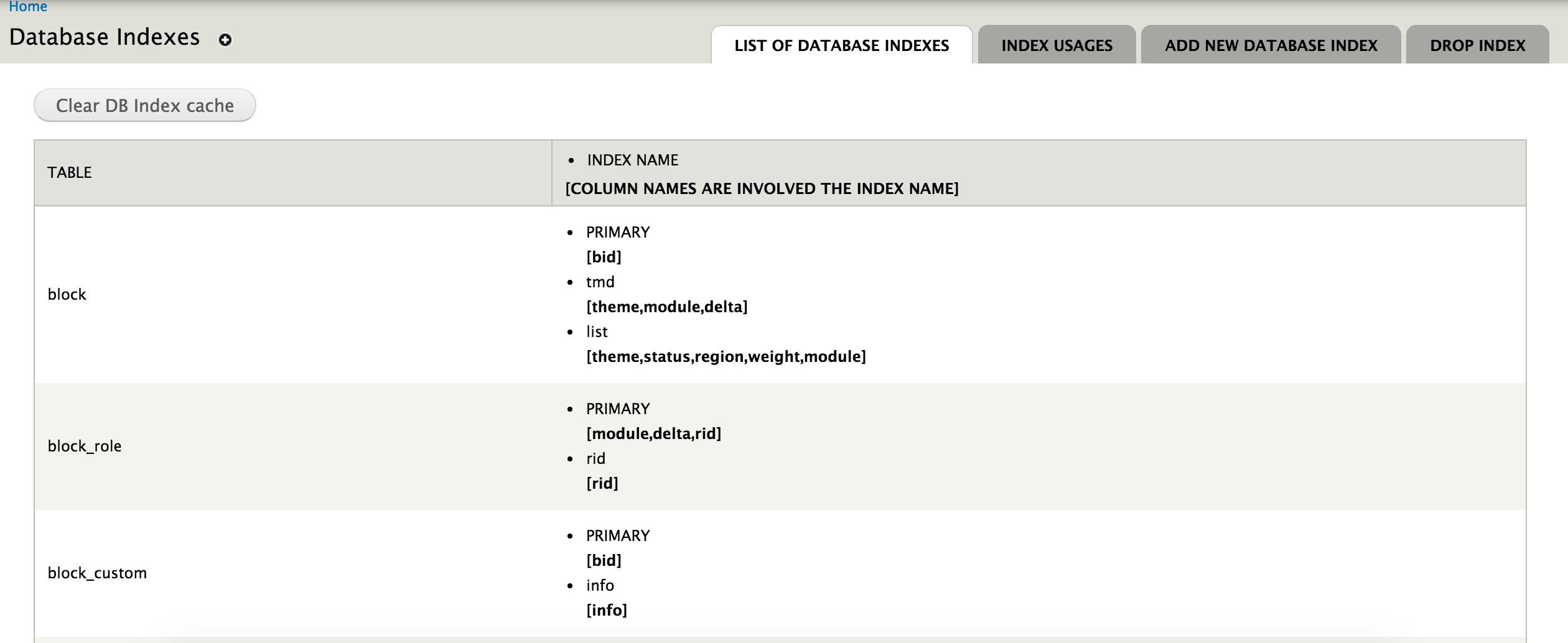
Task: Select the Drop Index tab
Action: pos(1477,45)
